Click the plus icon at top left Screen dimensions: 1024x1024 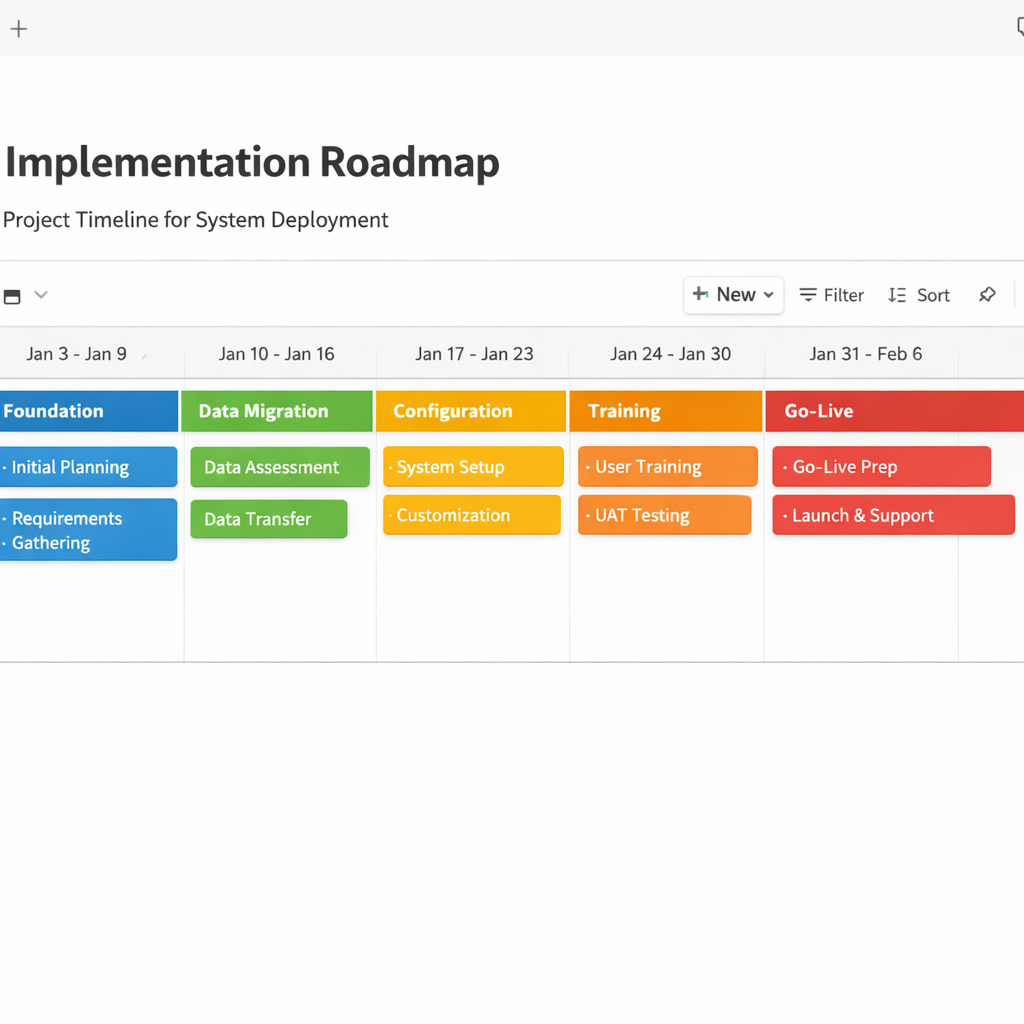pyautogui.click(x=18, y=28)
